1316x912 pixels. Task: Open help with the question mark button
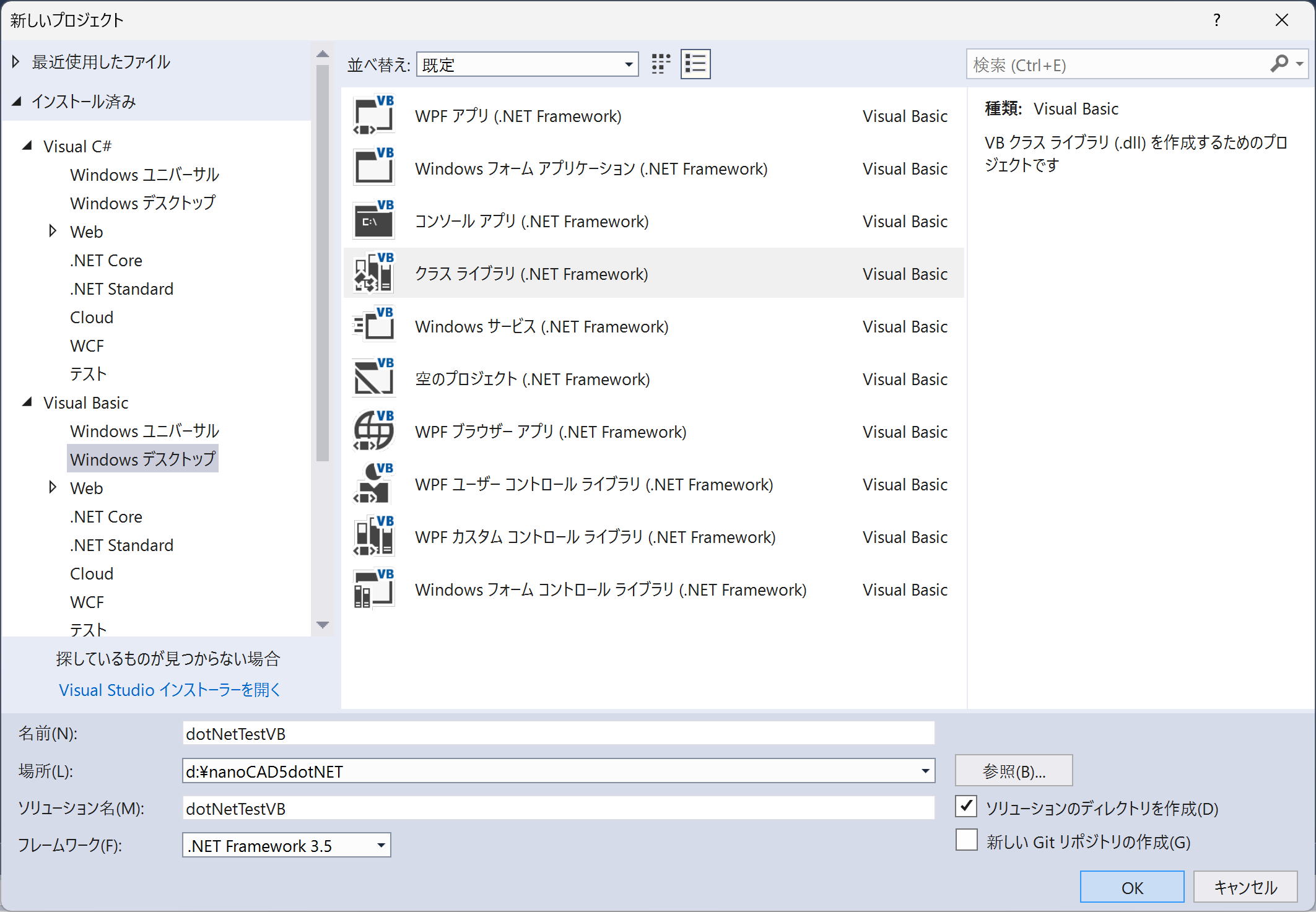1217,20
